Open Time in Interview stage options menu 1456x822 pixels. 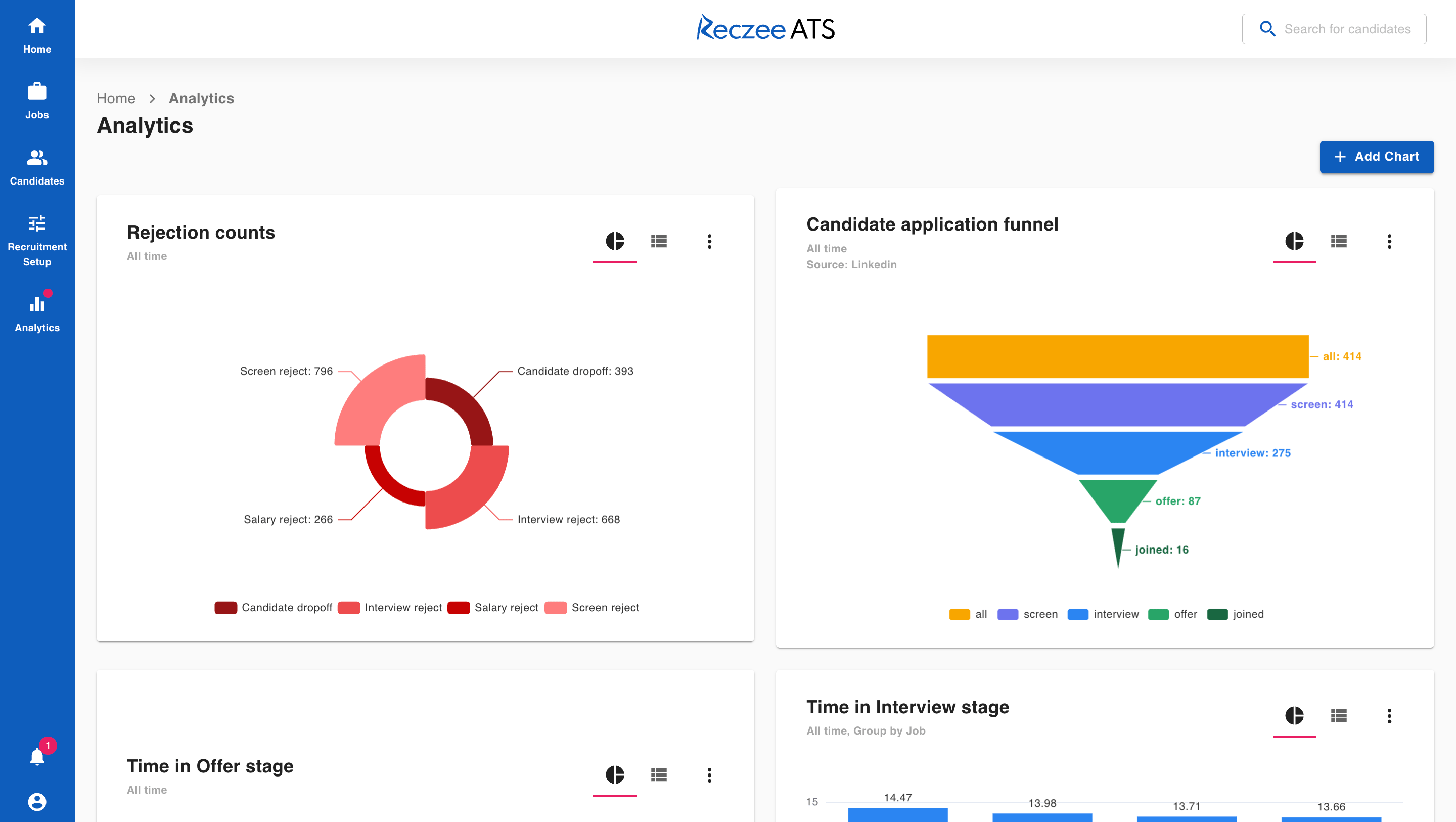(1389, 716)
